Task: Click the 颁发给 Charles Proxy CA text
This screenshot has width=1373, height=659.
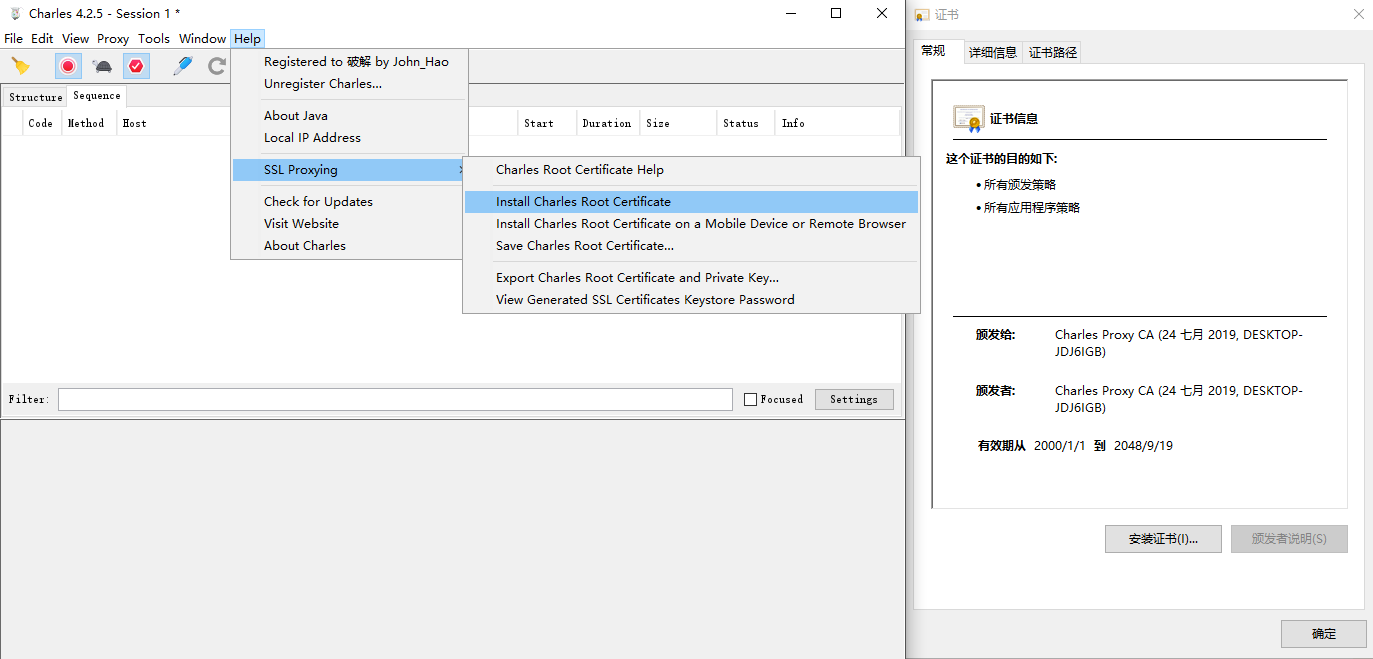Action: pyautogui.click(x=1178, y=343)
